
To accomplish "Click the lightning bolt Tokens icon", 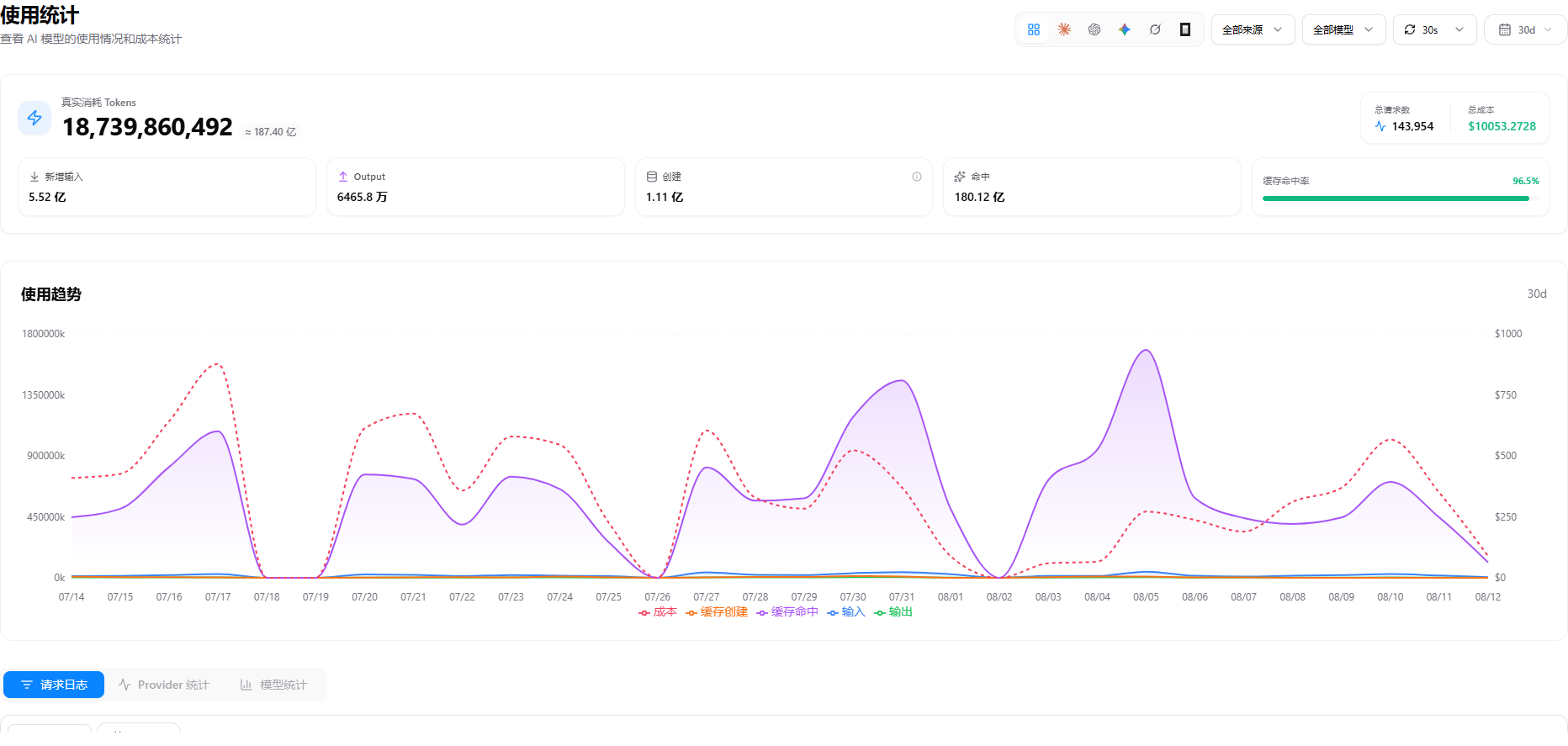I will (x=34, y=118).
